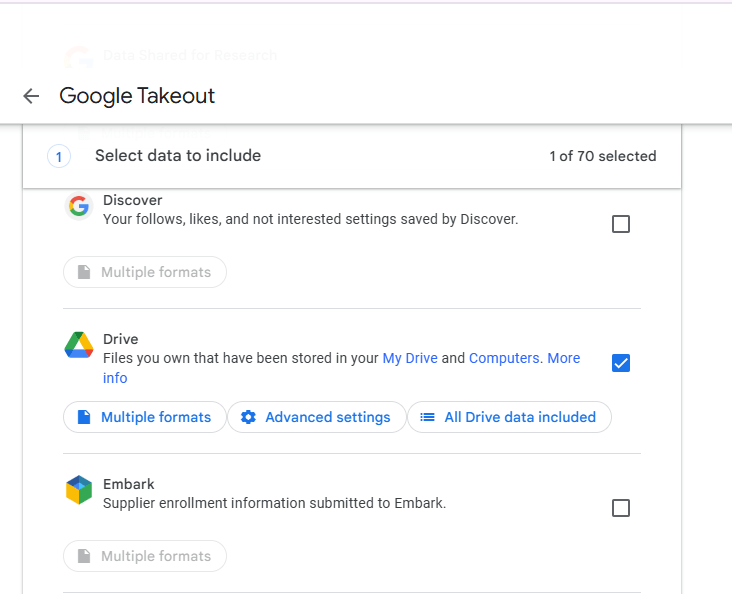Click All Drive data included button
The height and width of the screenshot is (594, 732).
509,417
